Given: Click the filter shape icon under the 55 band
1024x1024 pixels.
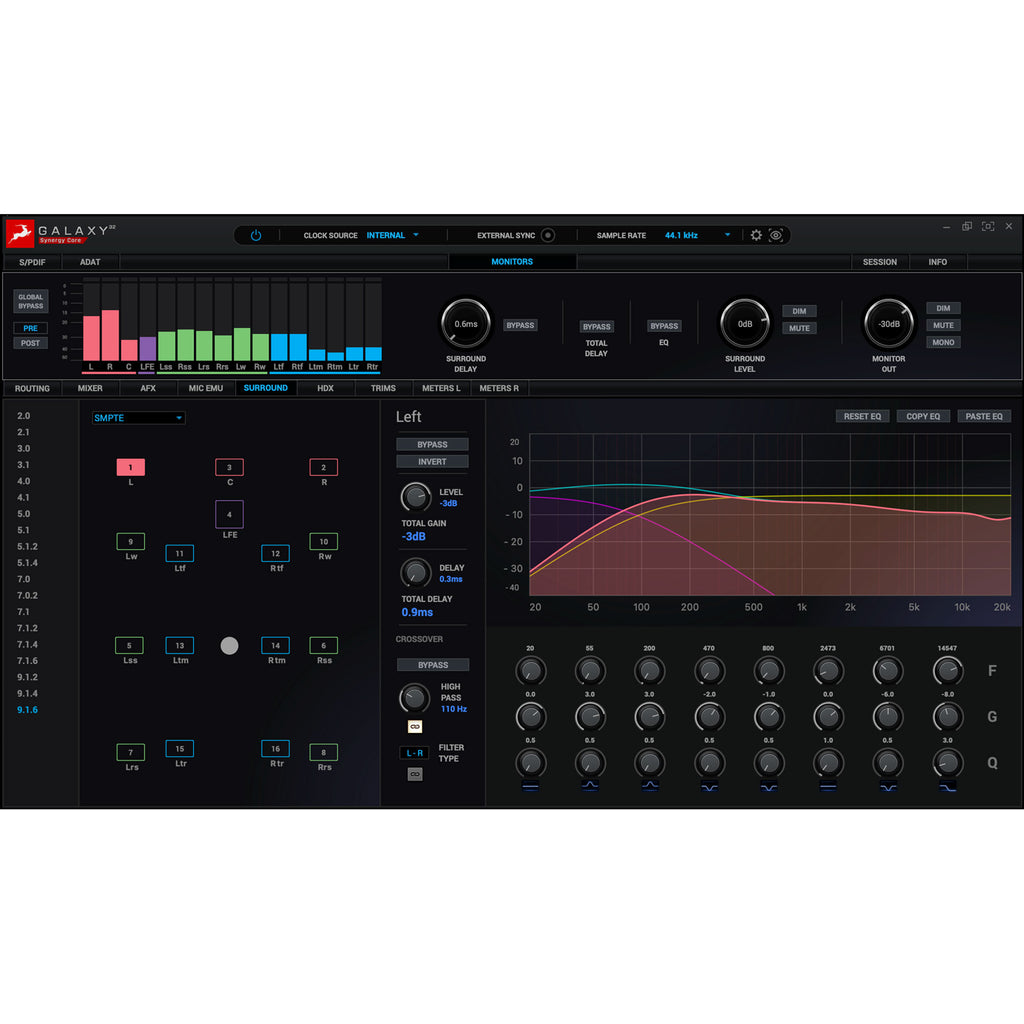Looking at the screenshot, I should click(590, 787).
